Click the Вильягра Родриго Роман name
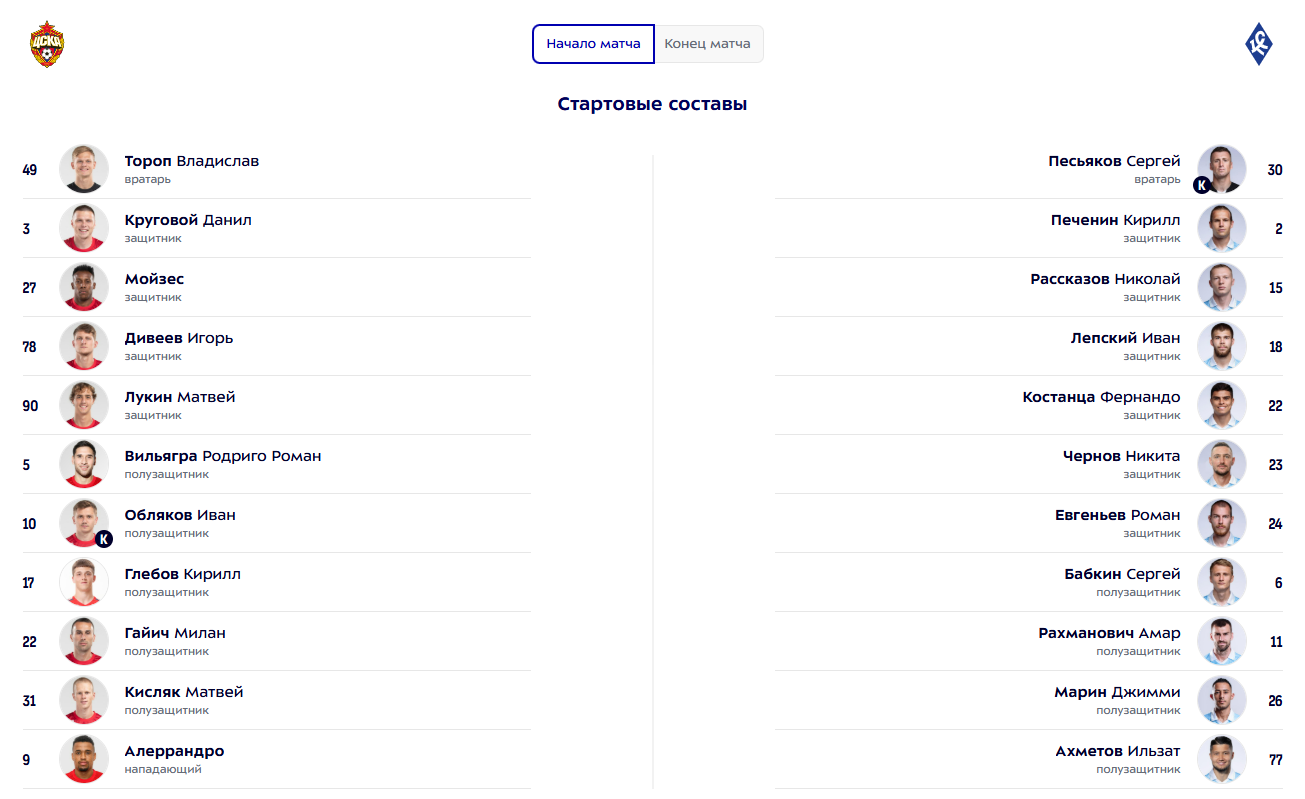Screen dimensions: 1305x799 tap(223, 456)
